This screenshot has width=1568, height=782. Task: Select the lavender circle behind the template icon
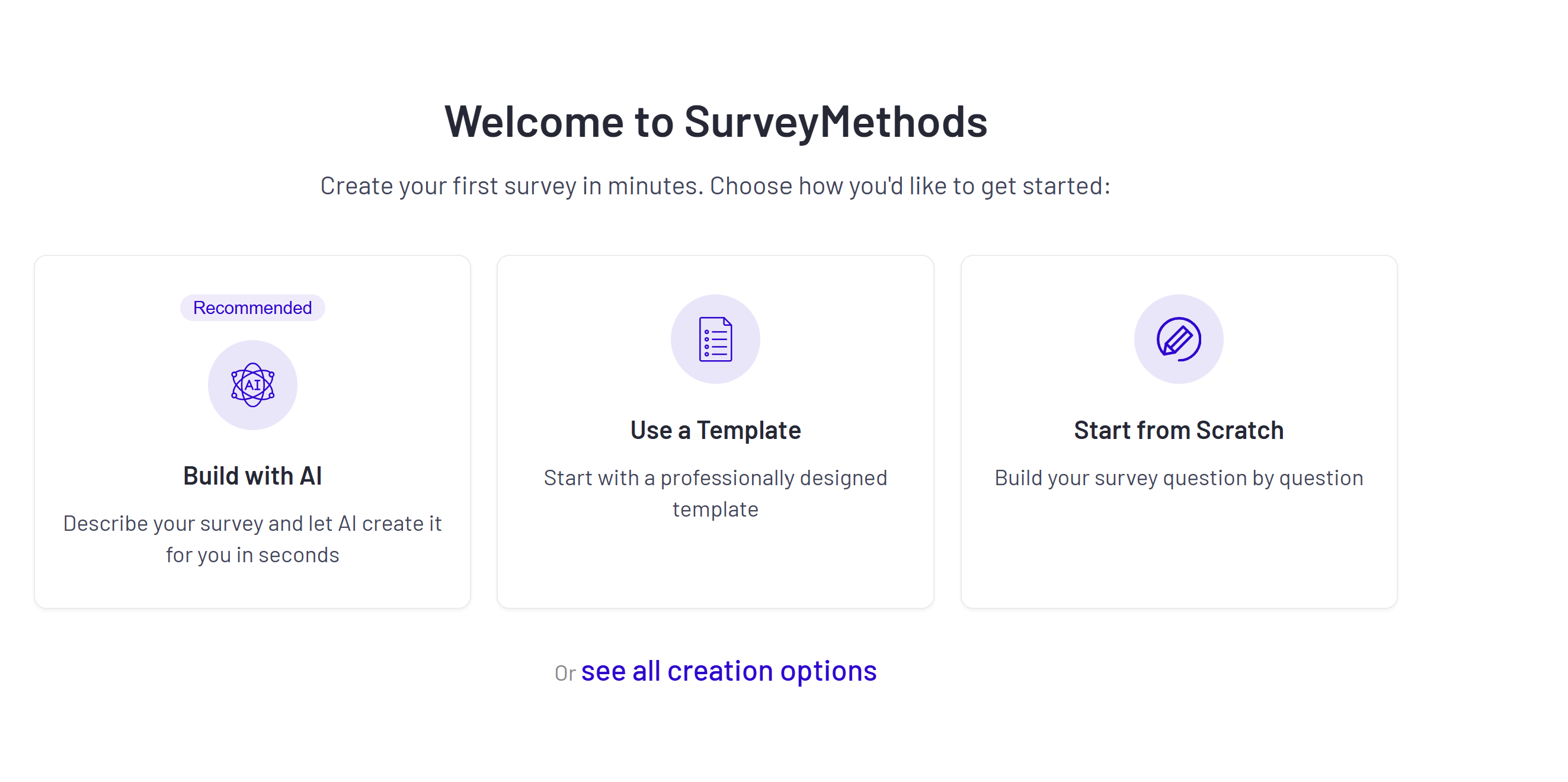tap(716, 340)
